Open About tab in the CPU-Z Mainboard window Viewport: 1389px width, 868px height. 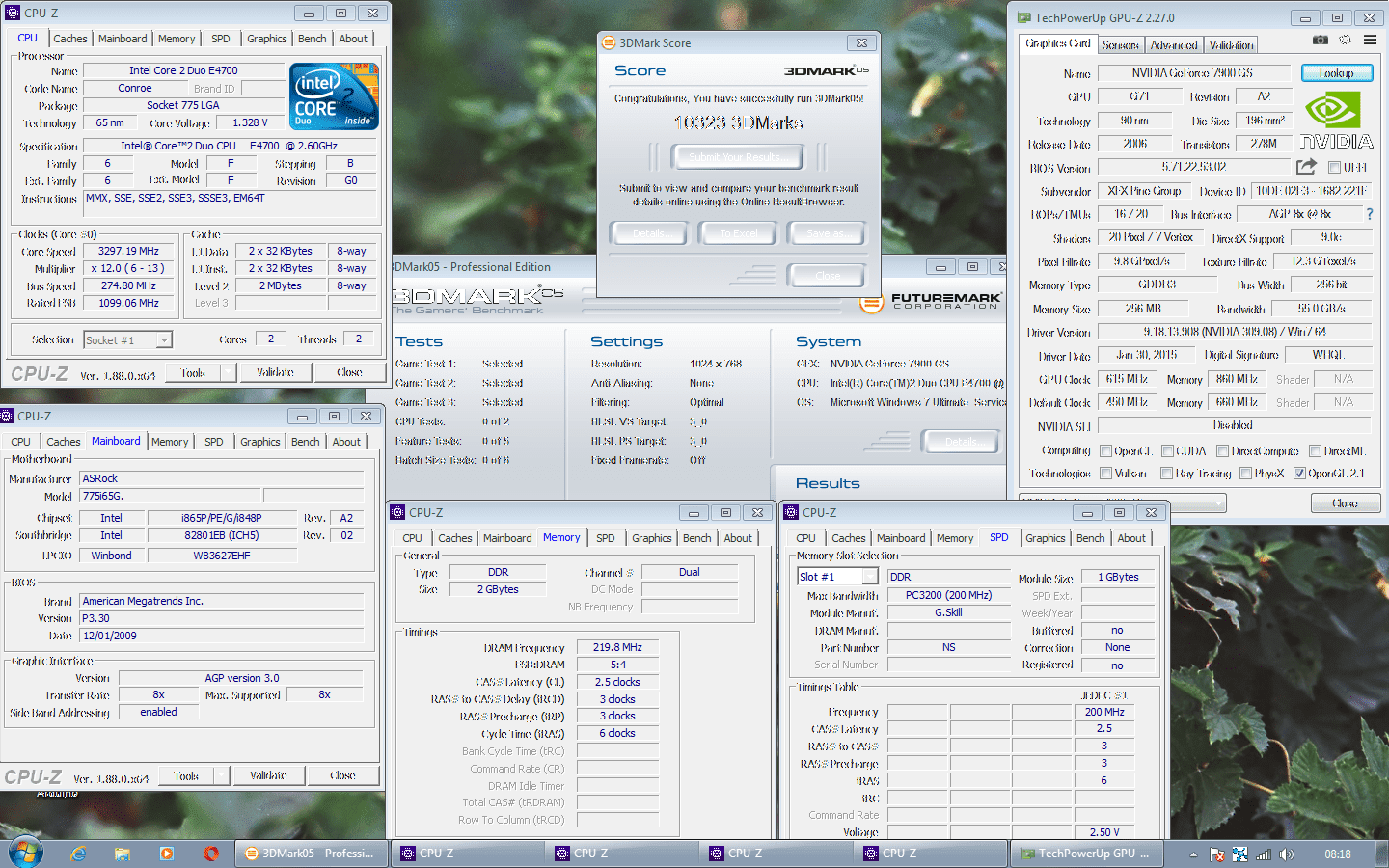coord(346,442)
